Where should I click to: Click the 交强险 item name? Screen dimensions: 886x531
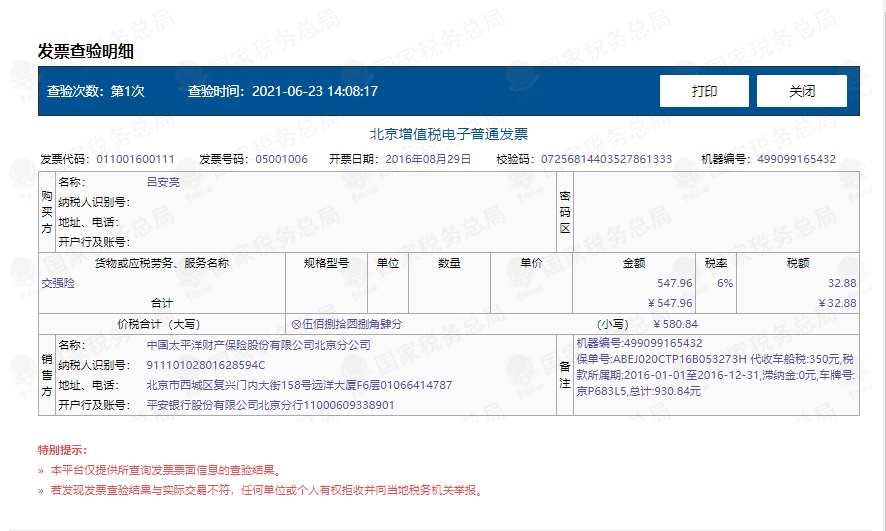point(58,283)
